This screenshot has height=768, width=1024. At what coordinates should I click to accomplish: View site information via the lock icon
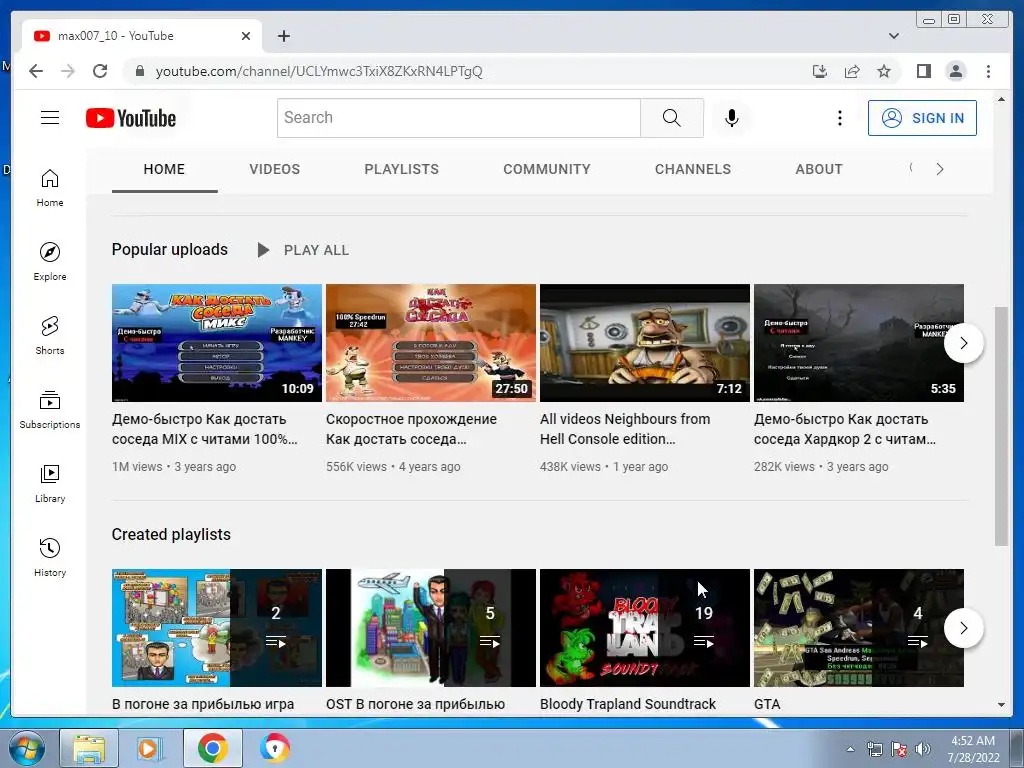pyautogui.click(x=139, y=71)
